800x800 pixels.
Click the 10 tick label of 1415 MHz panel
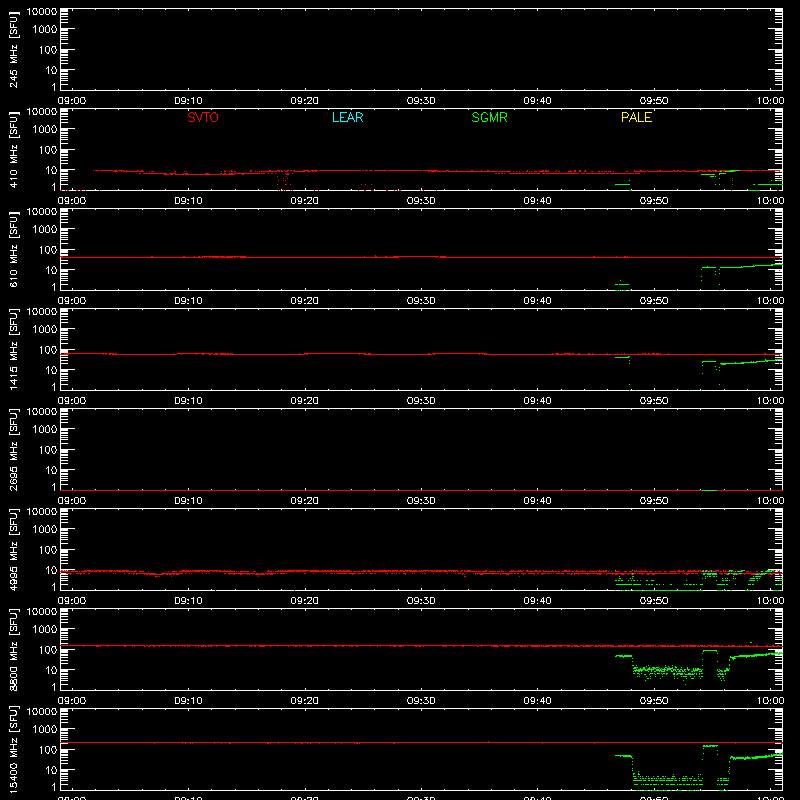click(x=51, y=370)
